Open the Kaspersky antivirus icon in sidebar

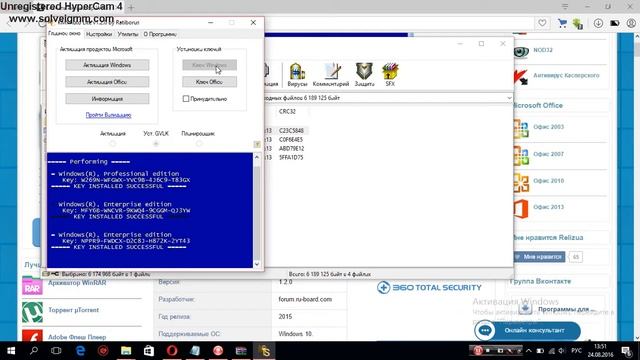(x=521, y=77)
